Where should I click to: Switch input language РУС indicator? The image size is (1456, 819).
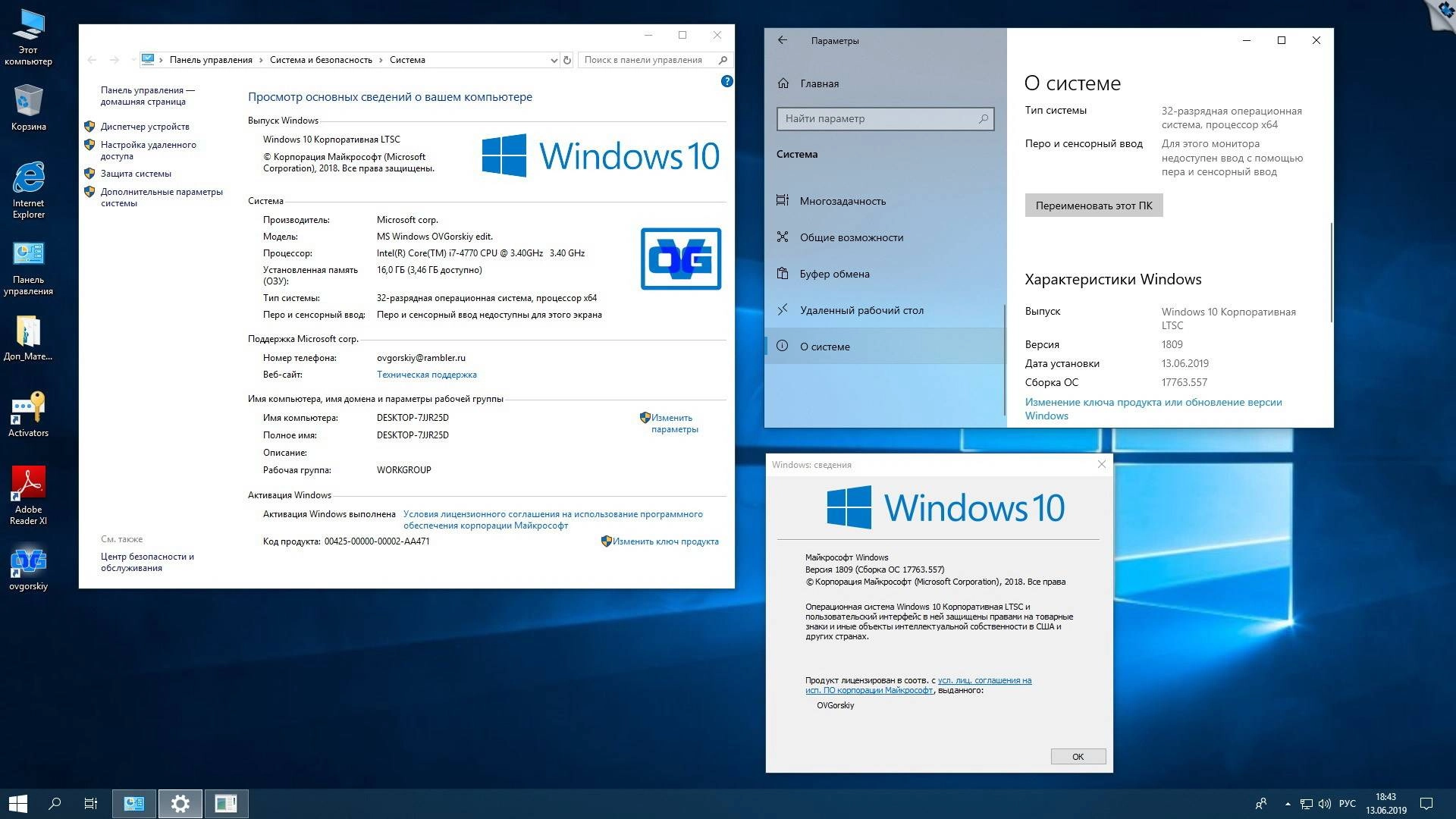[1348, 804]
